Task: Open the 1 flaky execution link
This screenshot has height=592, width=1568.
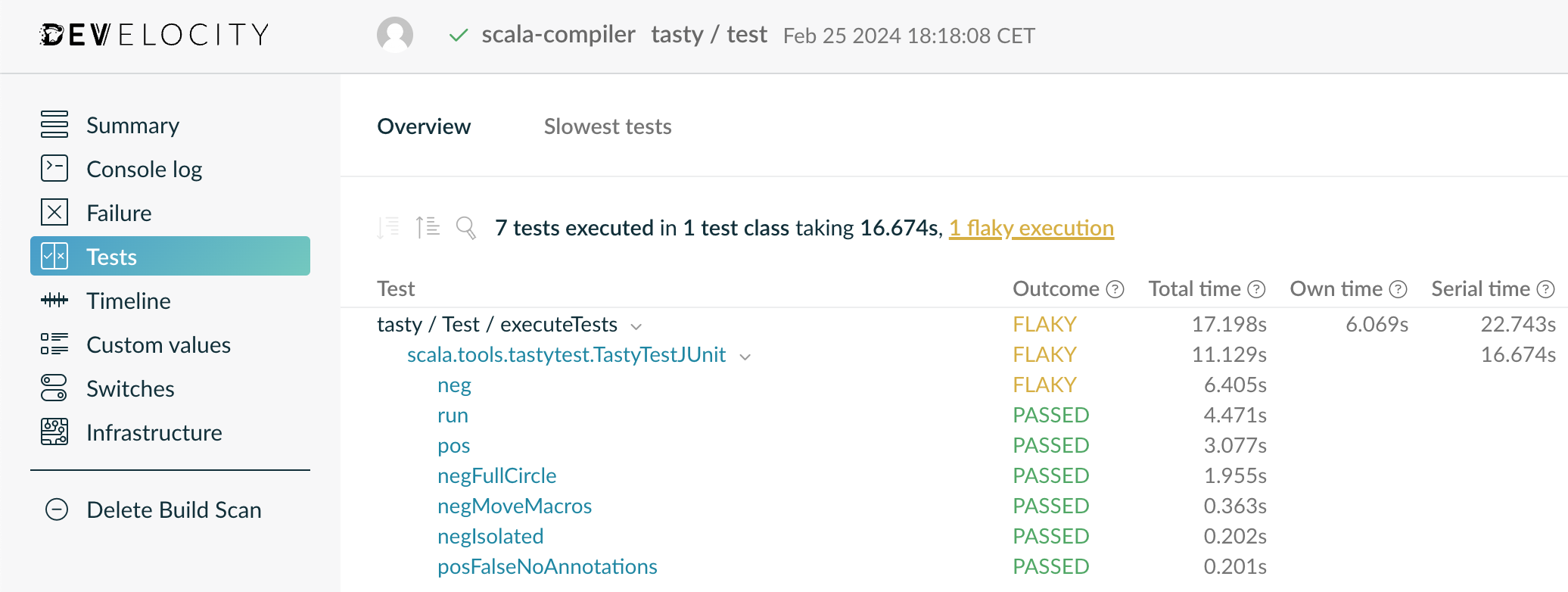Action: tap(1031, 228)
